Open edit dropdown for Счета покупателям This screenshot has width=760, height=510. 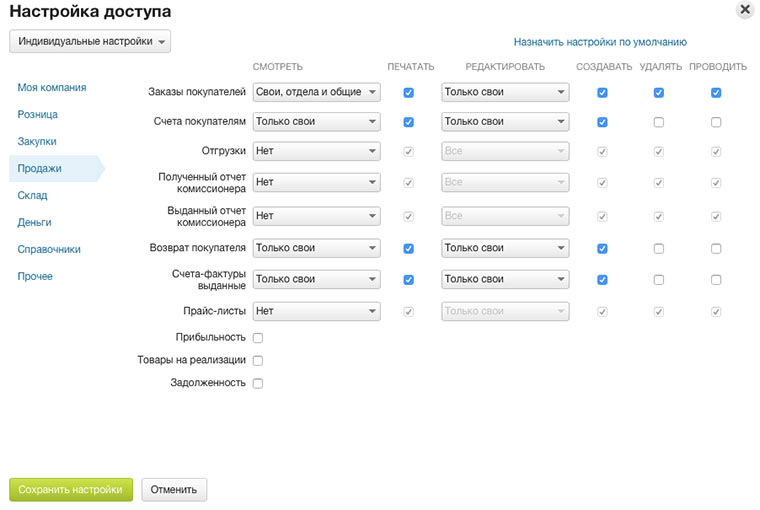tap(505, 122)
